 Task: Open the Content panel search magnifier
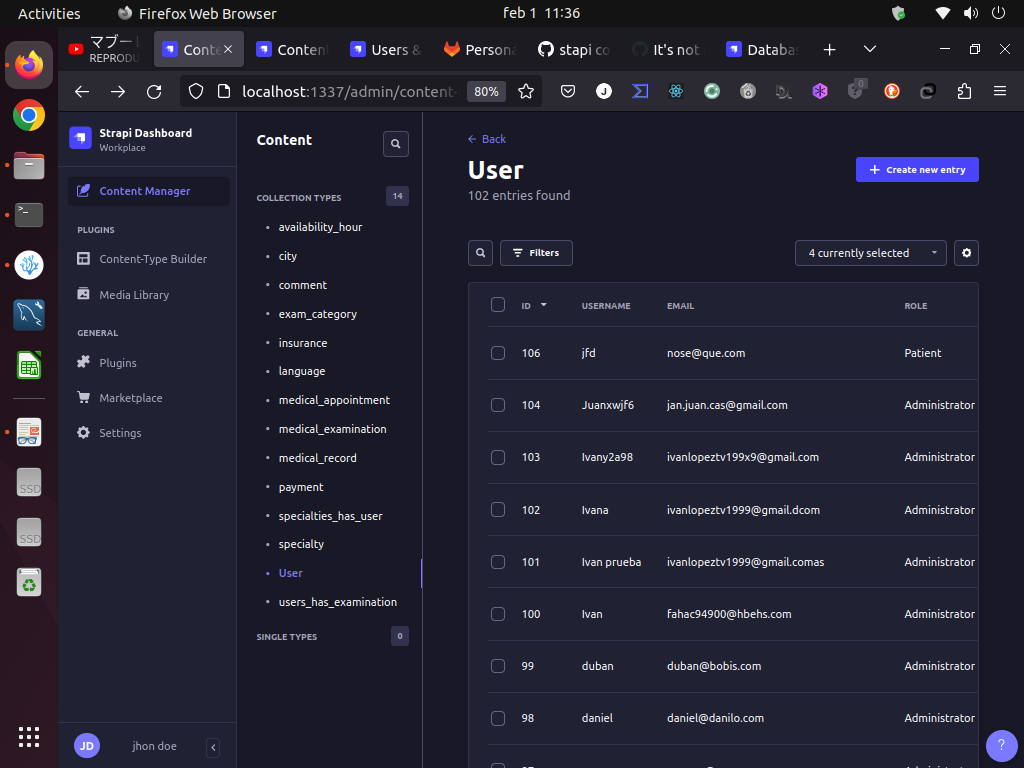click(395, 143)
